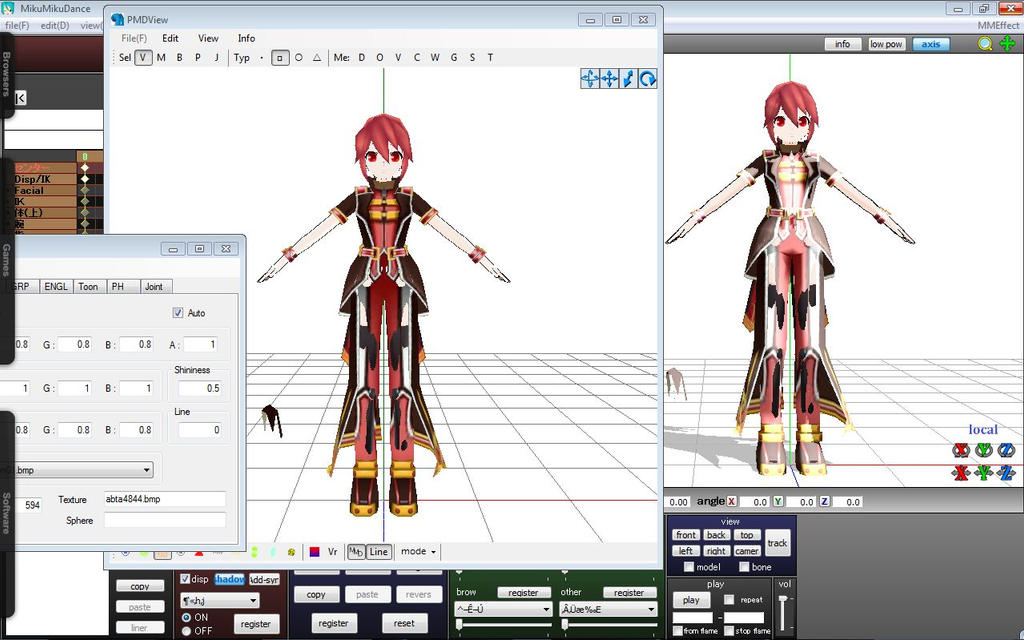Choose the triangle selection type in PMDView
The height and width of the screenshot is (640, 1024).
tap(317, 57)
